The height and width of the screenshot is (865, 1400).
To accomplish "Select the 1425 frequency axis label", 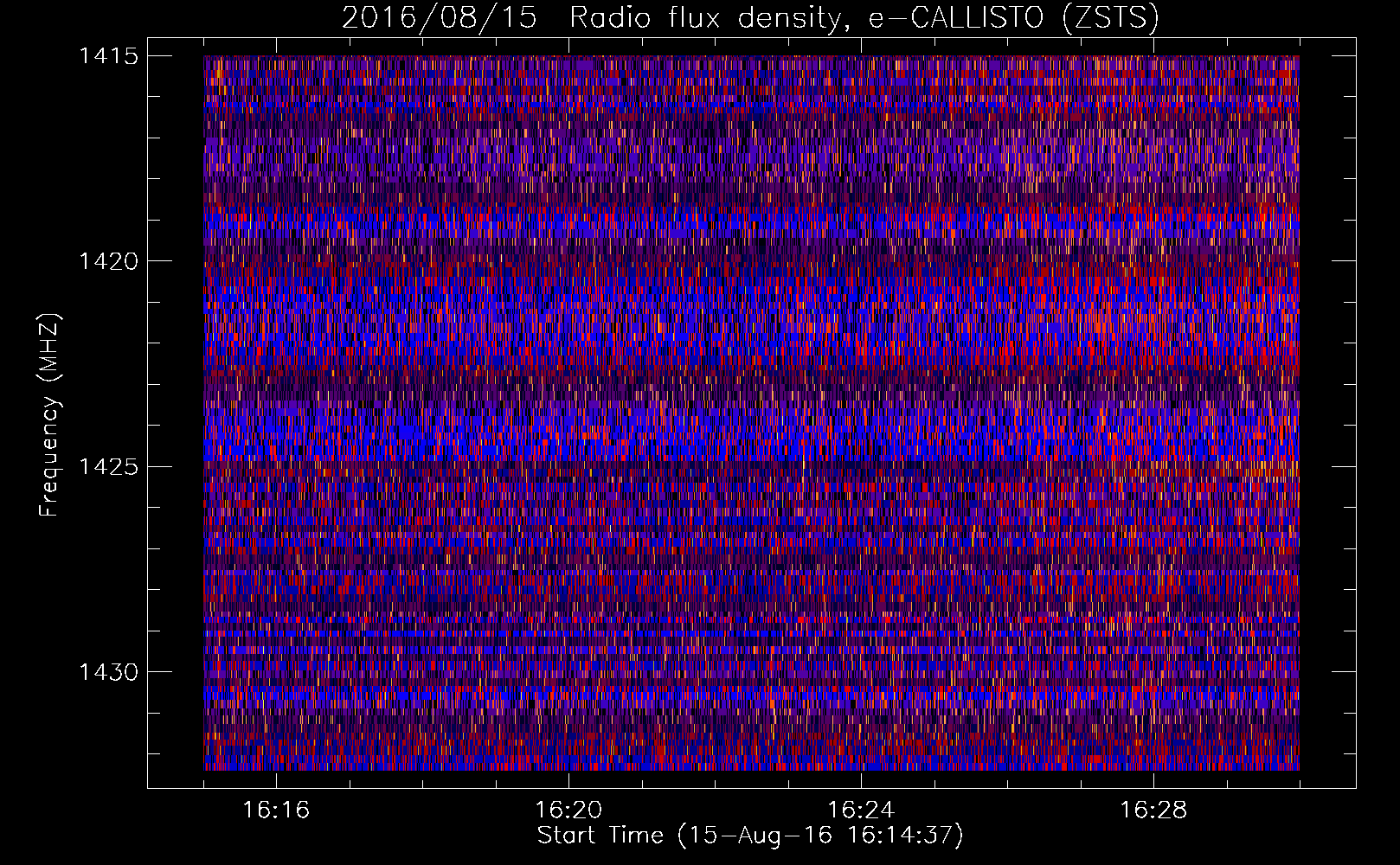I will pos(108,467).
